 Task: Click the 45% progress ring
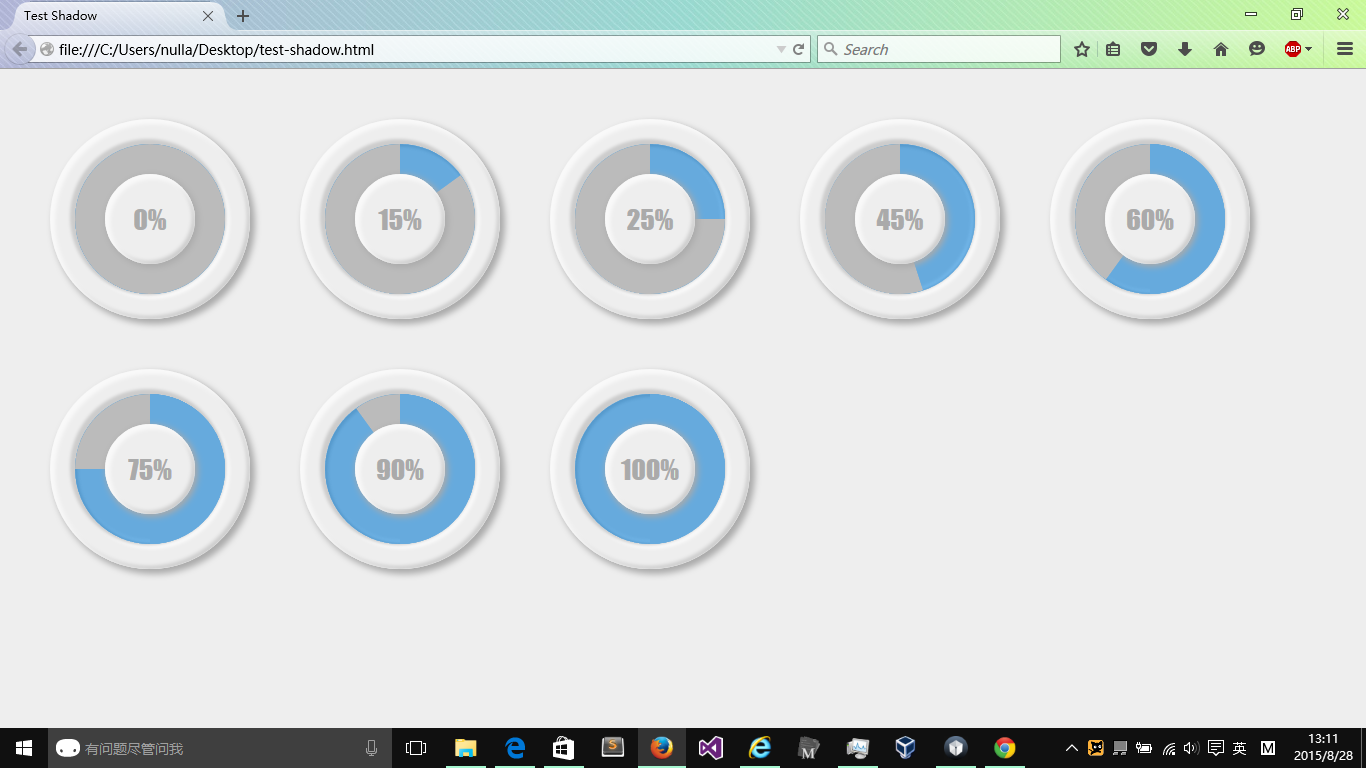pyautogui.click(x=900, y=219)
